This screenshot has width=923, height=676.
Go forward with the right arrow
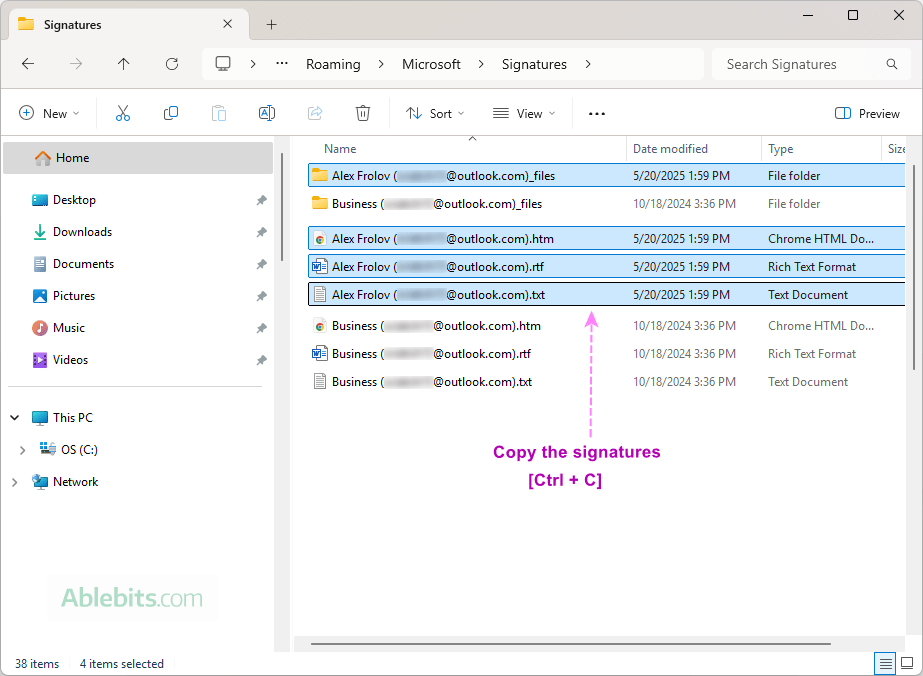(76, 64)
